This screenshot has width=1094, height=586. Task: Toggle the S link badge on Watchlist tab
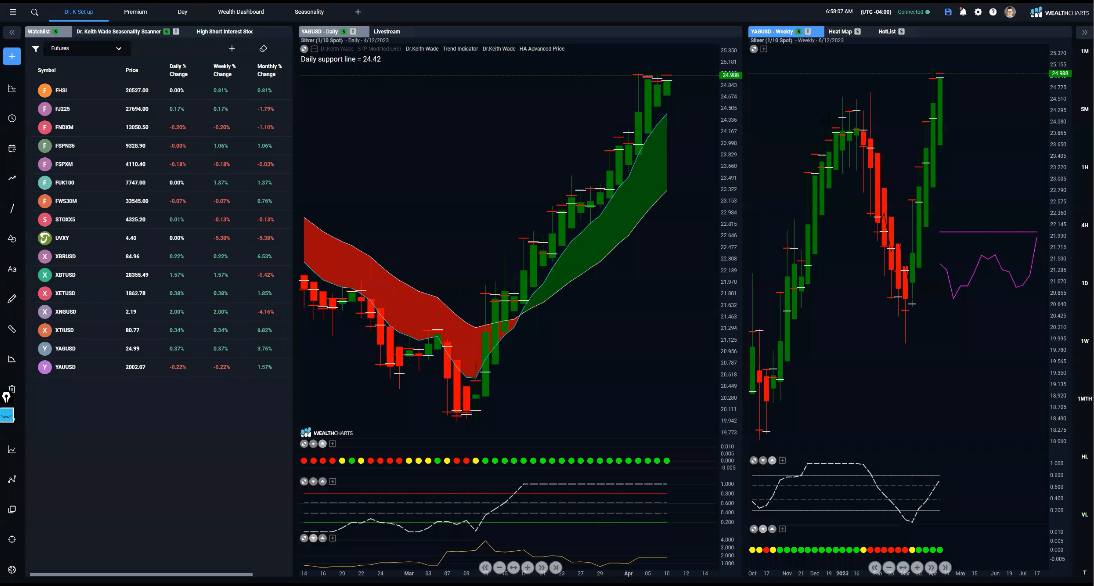(x=56, y=31)
